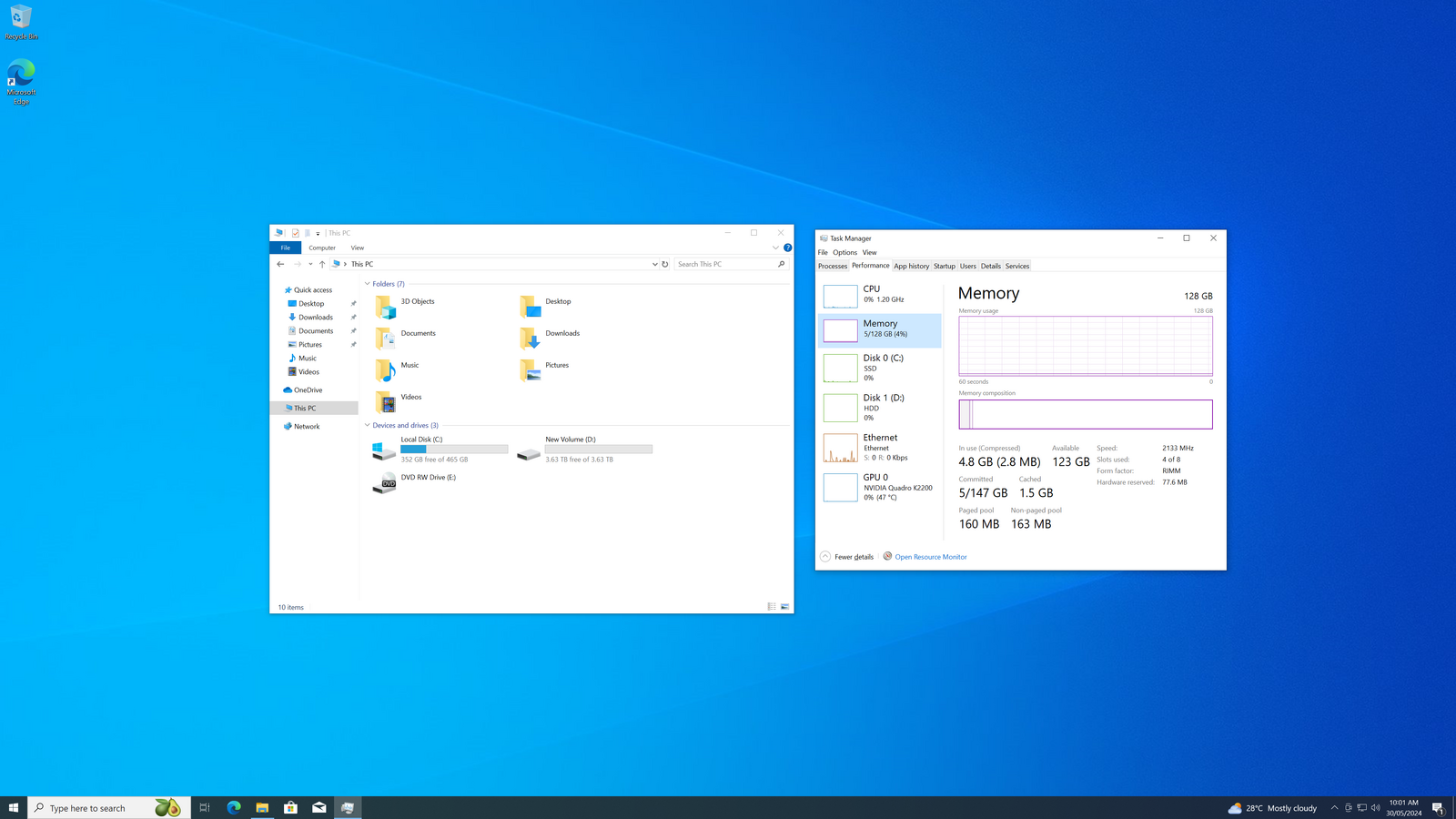Open the Recycle Bin desktop icon
This screenshot has height=819, width=1456.
[21, 23]
